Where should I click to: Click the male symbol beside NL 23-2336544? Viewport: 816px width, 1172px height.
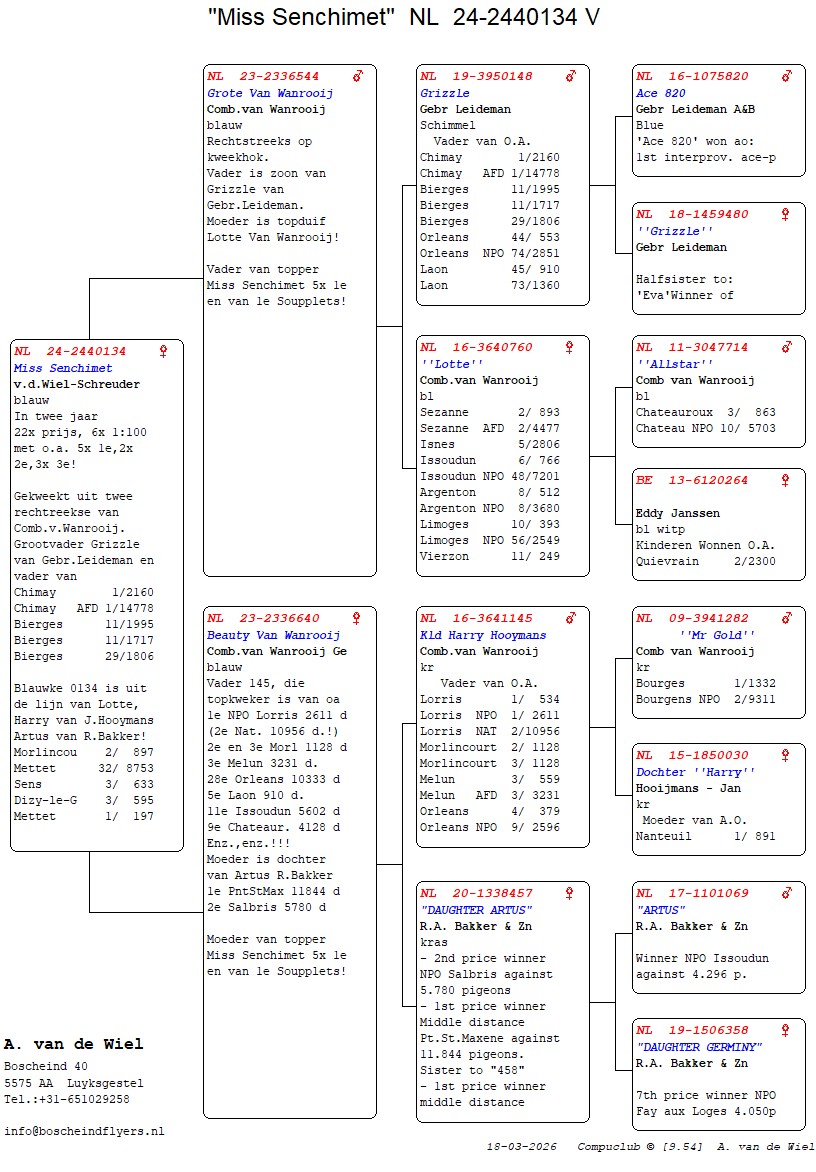coord(357,76)
